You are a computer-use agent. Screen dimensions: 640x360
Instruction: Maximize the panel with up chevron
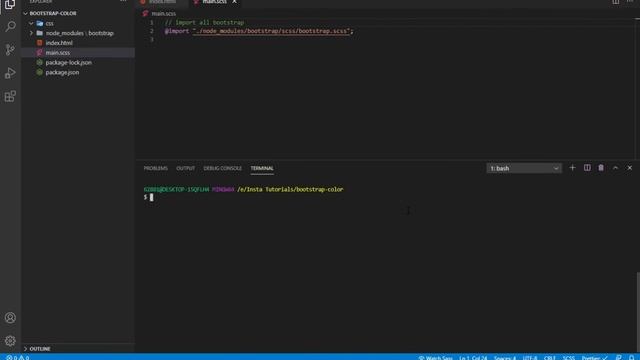[x=615, y=168]
